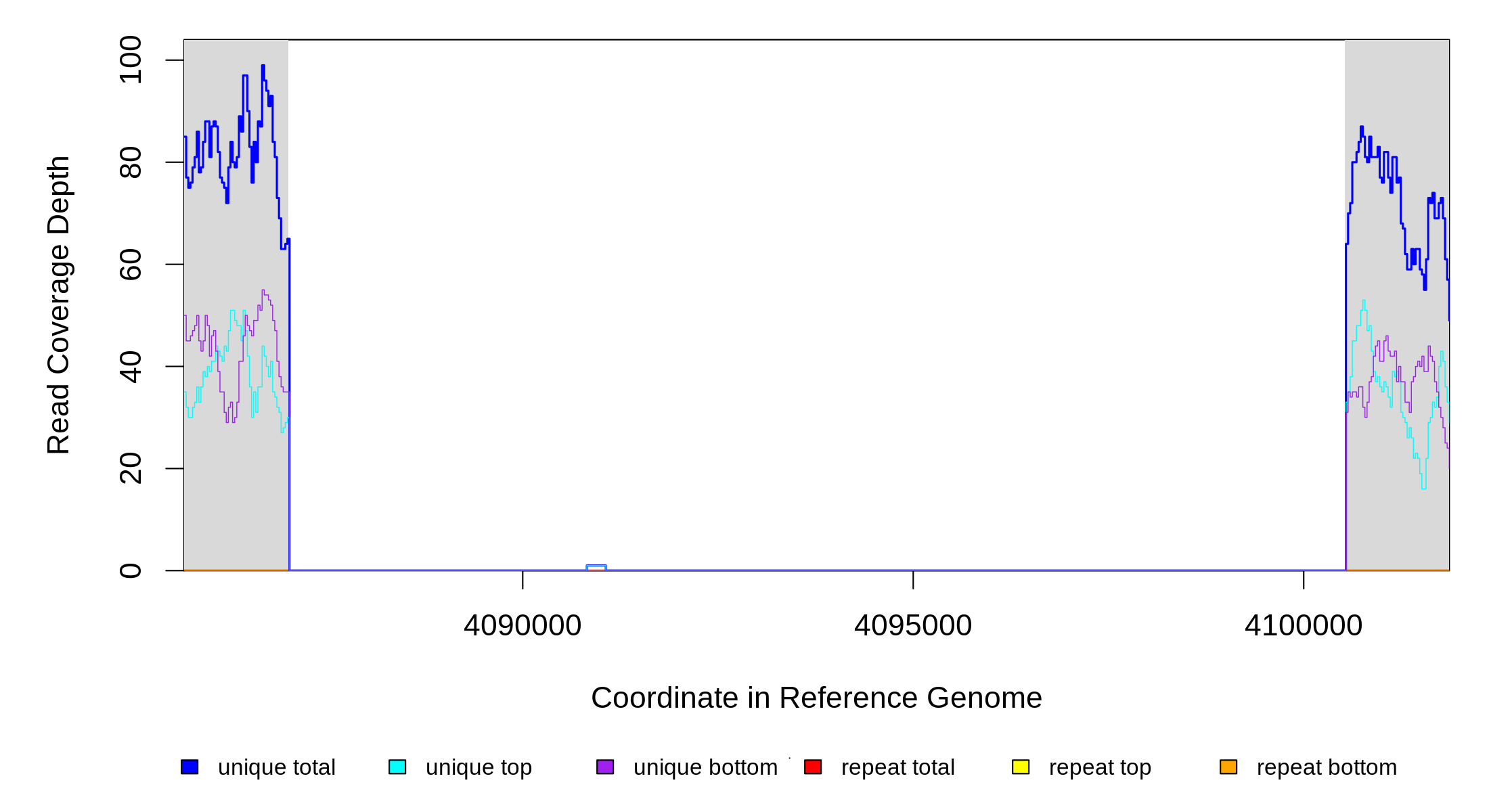
Task: Select the 'unique total' legend label
Action: 276,767
